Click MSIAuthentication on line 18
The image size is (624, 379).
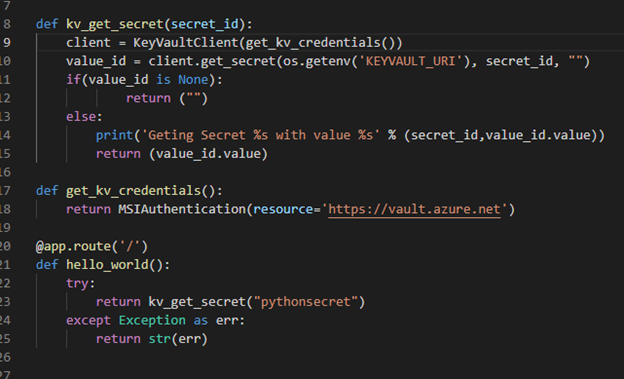click(x=182, y=209)
